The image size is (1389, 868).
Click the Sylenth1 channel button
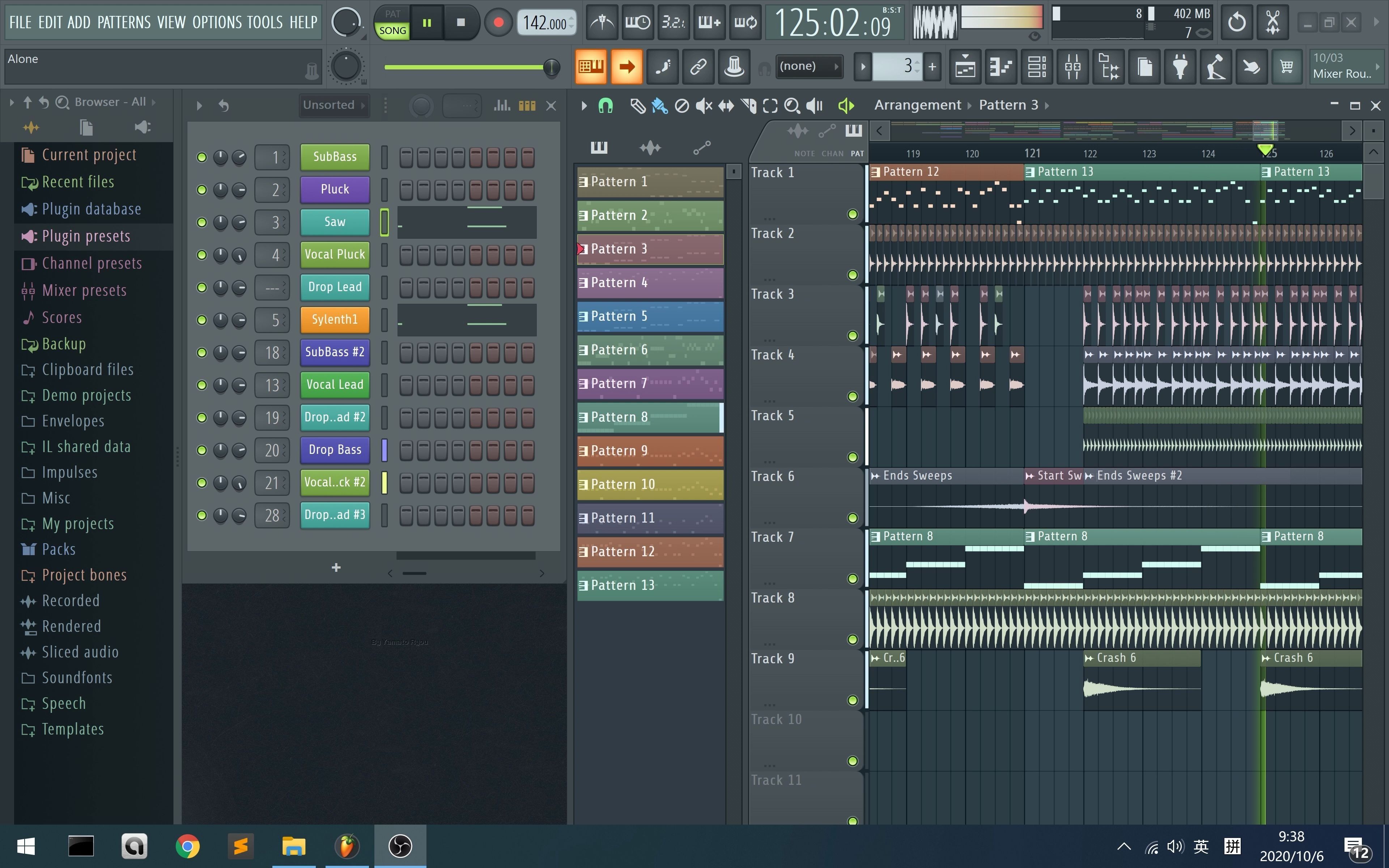[x=335, y=320]
